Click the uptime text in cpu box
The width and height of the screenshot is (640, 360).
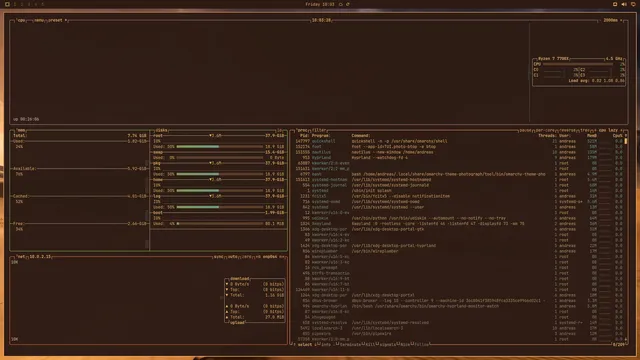point(26,119)
